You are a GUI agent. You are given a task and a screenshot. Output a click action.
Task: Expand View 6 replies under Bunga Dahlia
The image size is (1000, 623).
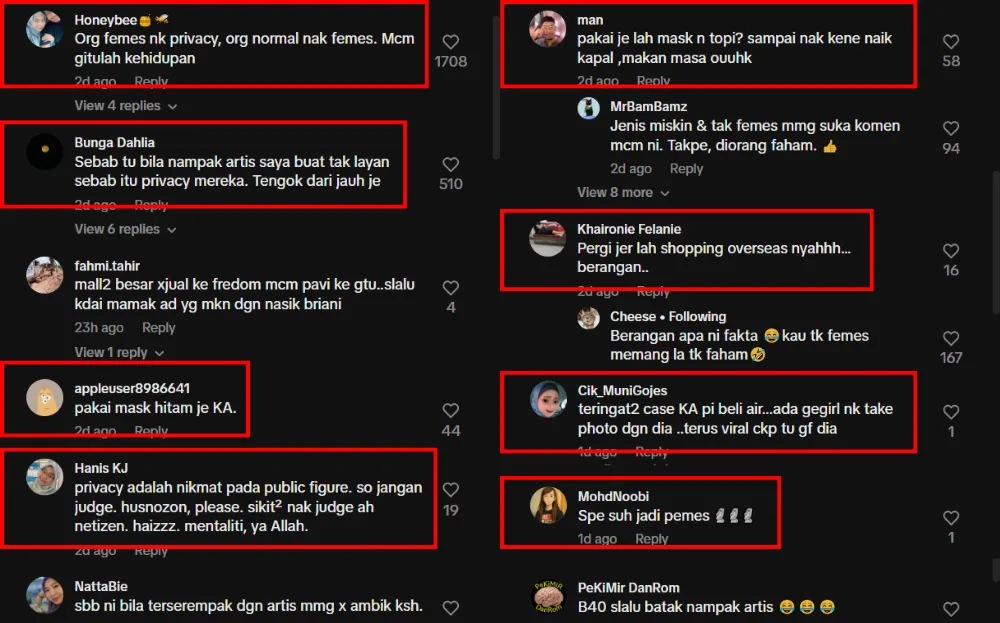126,229
